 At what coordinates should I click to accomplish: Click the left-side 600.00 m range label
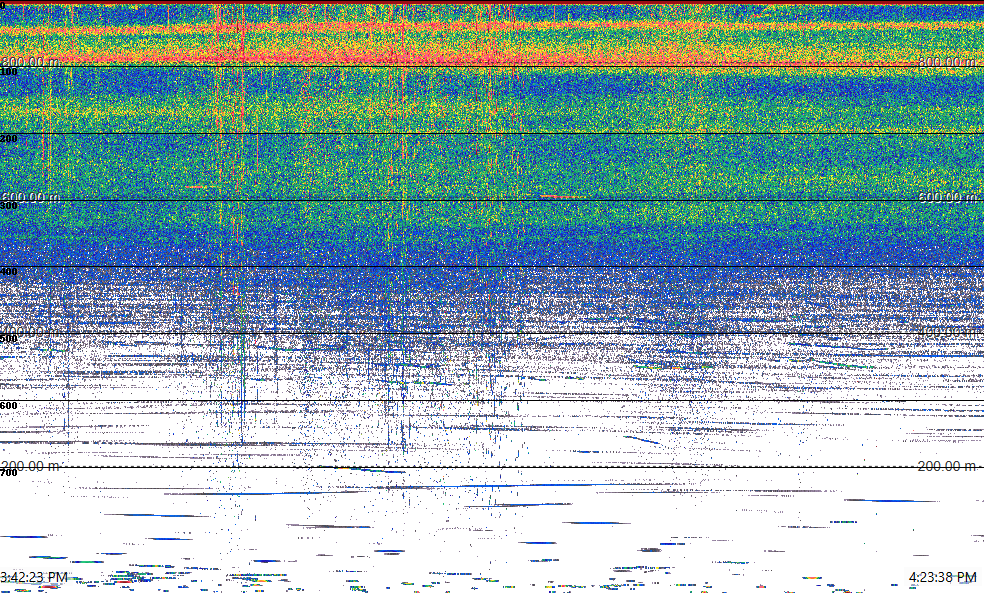[x=30, y=197]
